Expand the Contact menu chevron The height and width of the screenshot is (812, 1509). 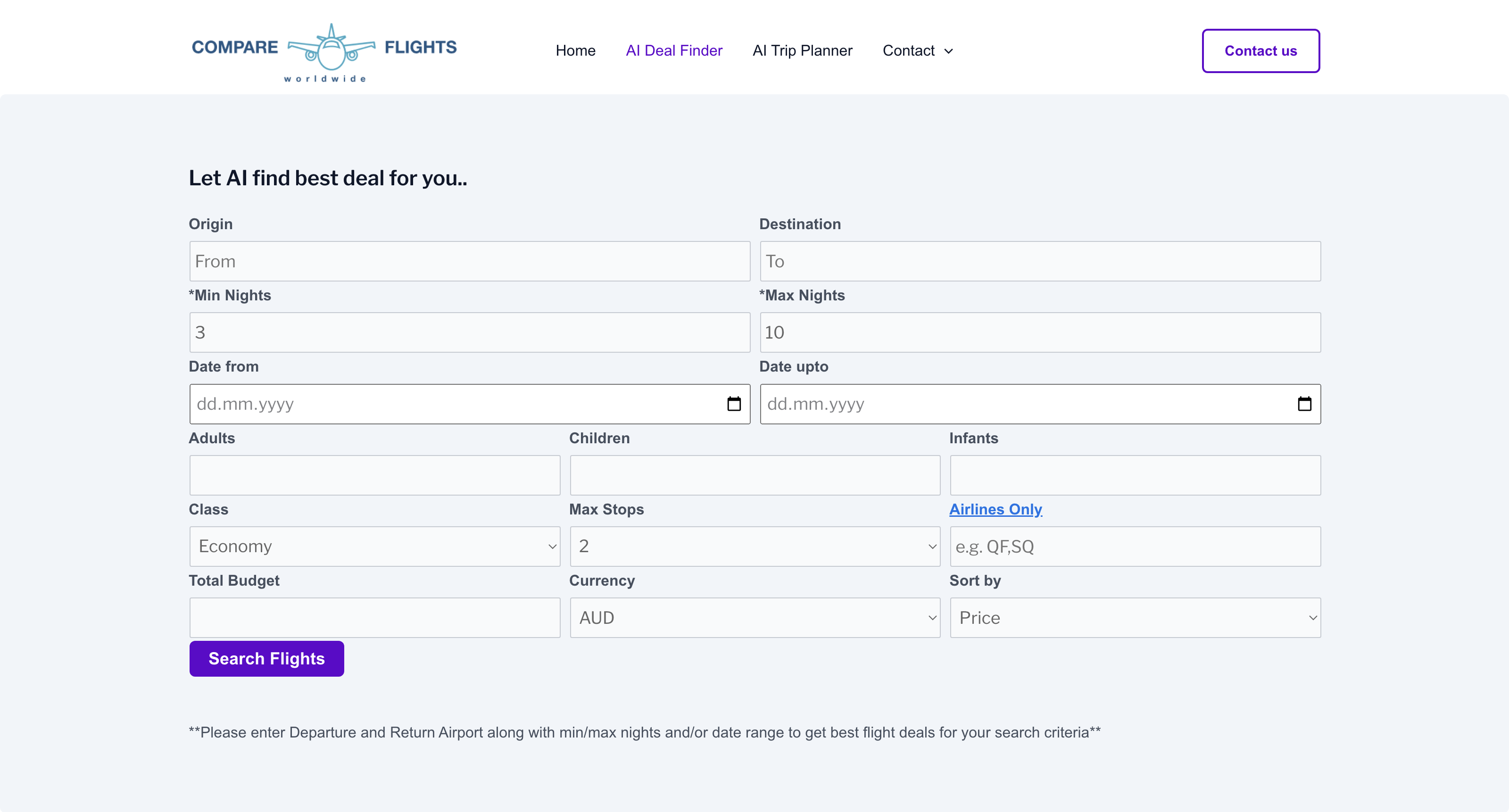tap(948, 51)
